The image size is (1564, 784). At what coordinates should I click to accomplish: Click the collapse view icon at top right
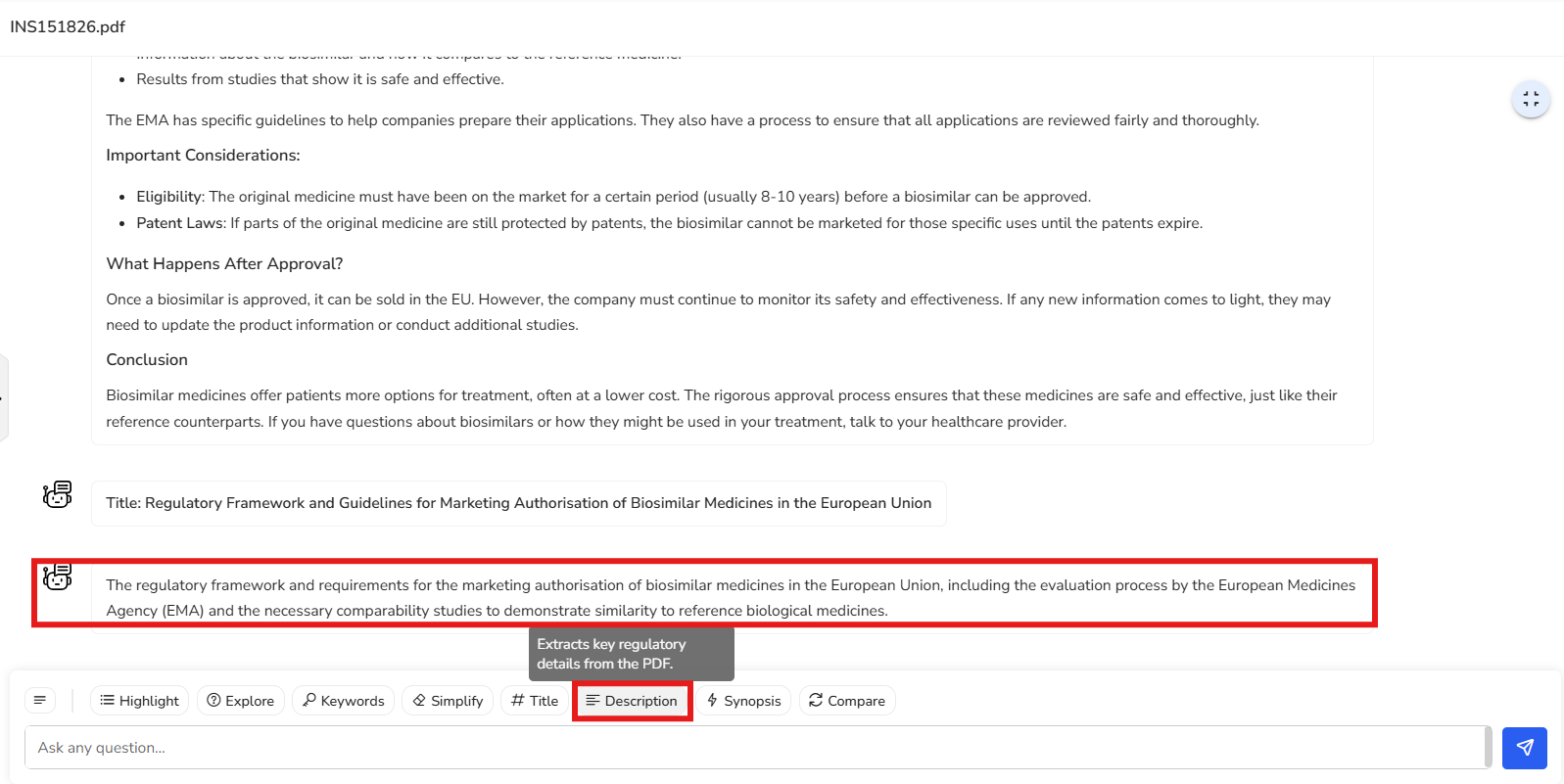1531,99
